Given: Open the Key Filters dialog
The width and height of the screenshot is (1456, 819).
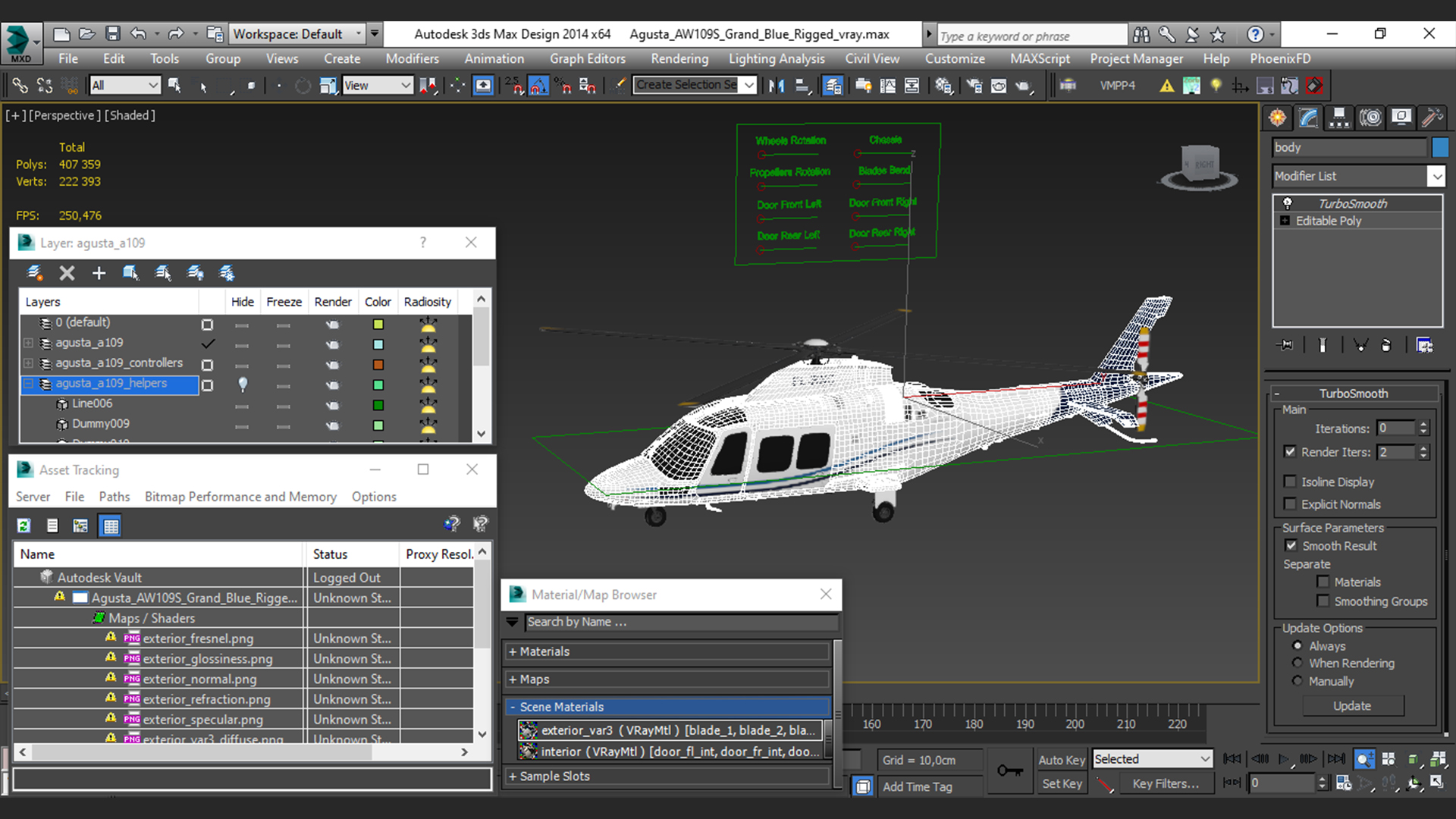Looking at the screenshot, I should pyautogui.click(x=1166, y=783).
